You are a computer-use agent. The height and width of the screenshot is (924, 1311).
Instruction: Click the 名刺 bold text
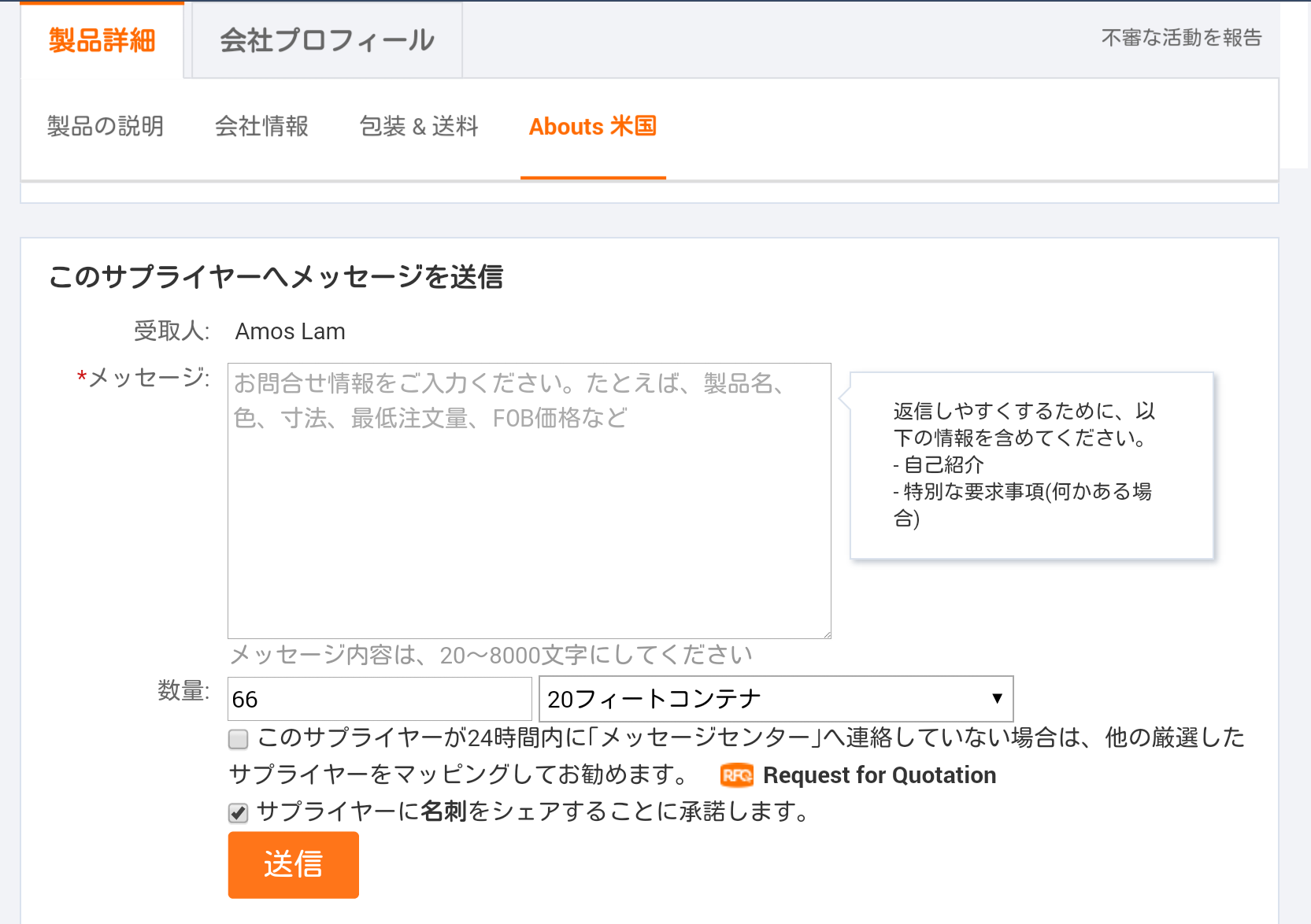[x=444, y=811]
